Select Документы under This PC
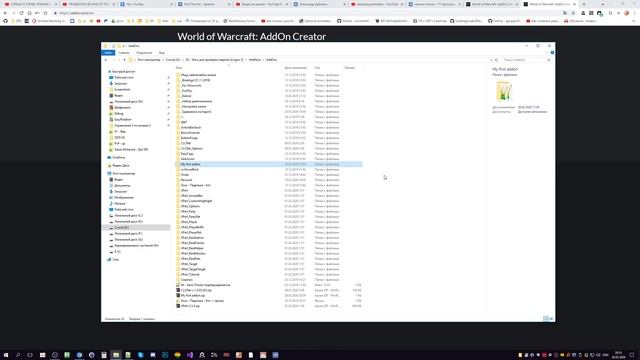The width and height of the screenshot is (640, 360). [x=122, y=185]
